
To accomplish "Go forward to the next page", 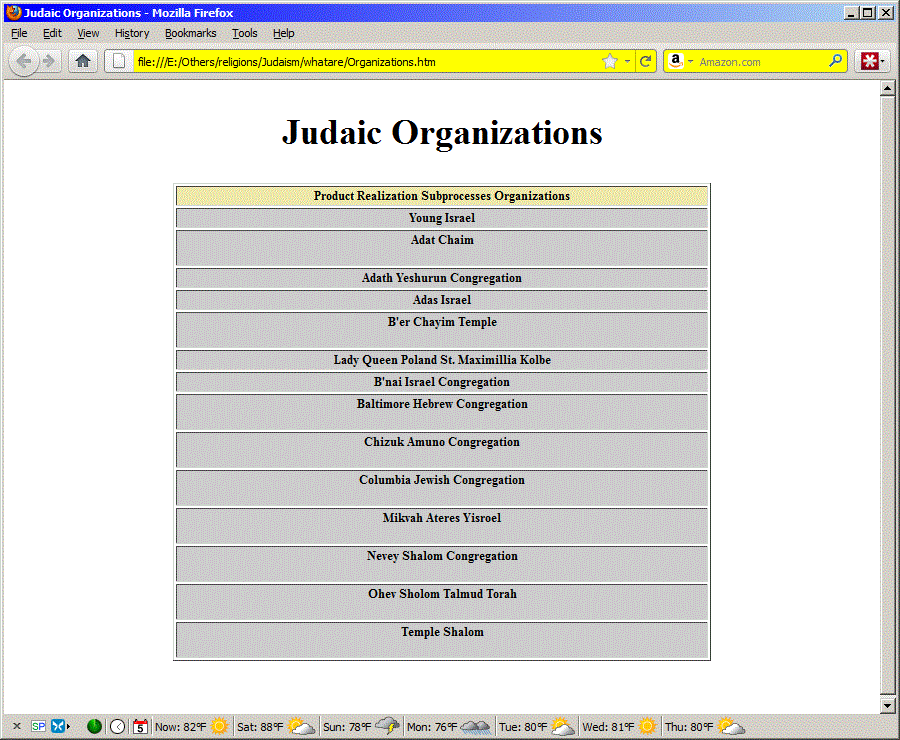I will tap(50, 61).
